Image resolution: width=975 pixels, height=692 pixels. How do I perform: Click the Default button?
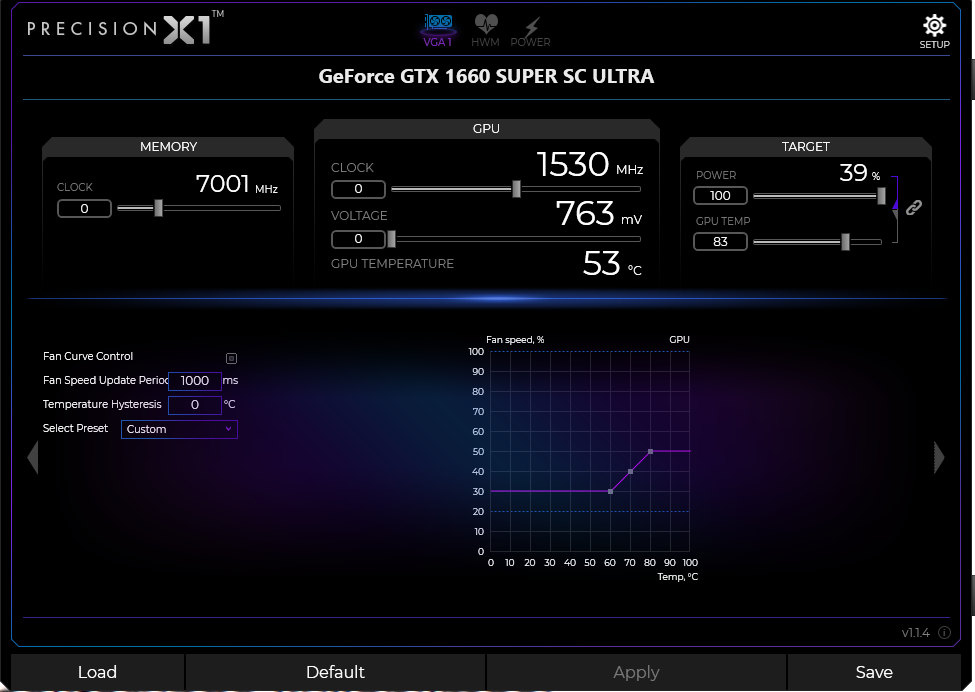[335, 672]
